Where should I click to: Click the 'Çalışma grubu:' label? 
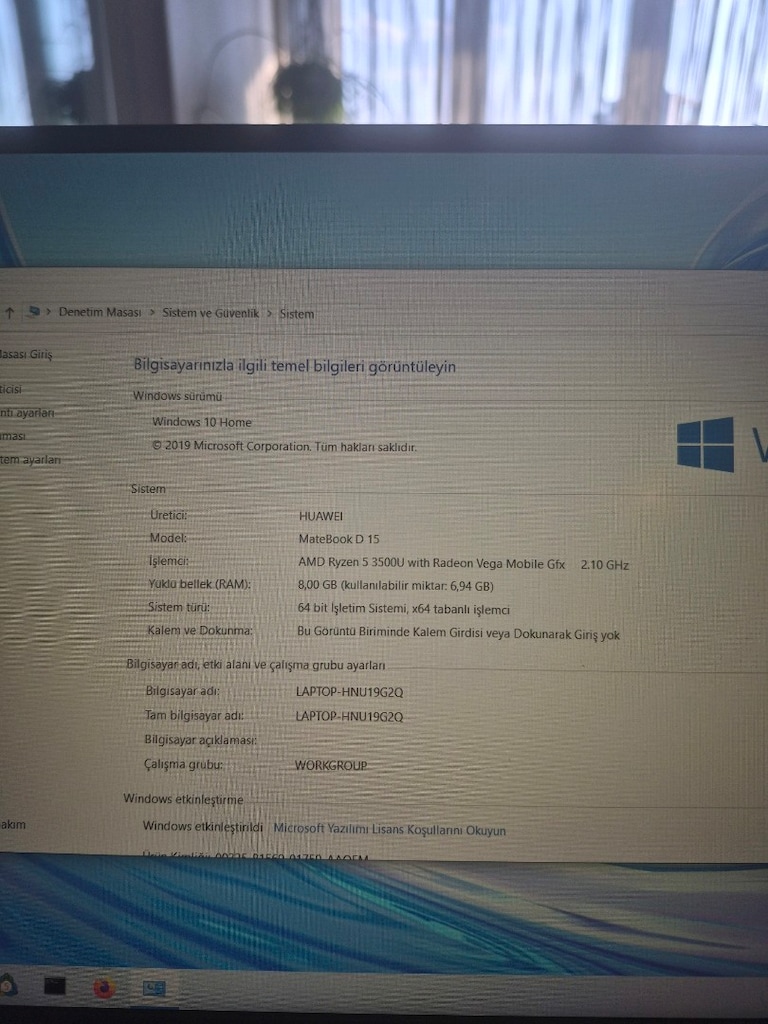(184, 764)
